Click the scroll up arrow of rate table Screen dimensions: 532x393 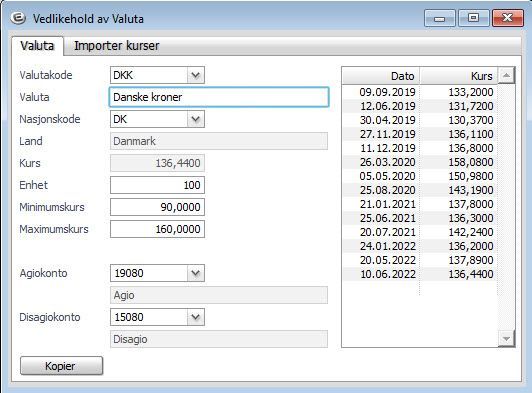tap(506, 75)
